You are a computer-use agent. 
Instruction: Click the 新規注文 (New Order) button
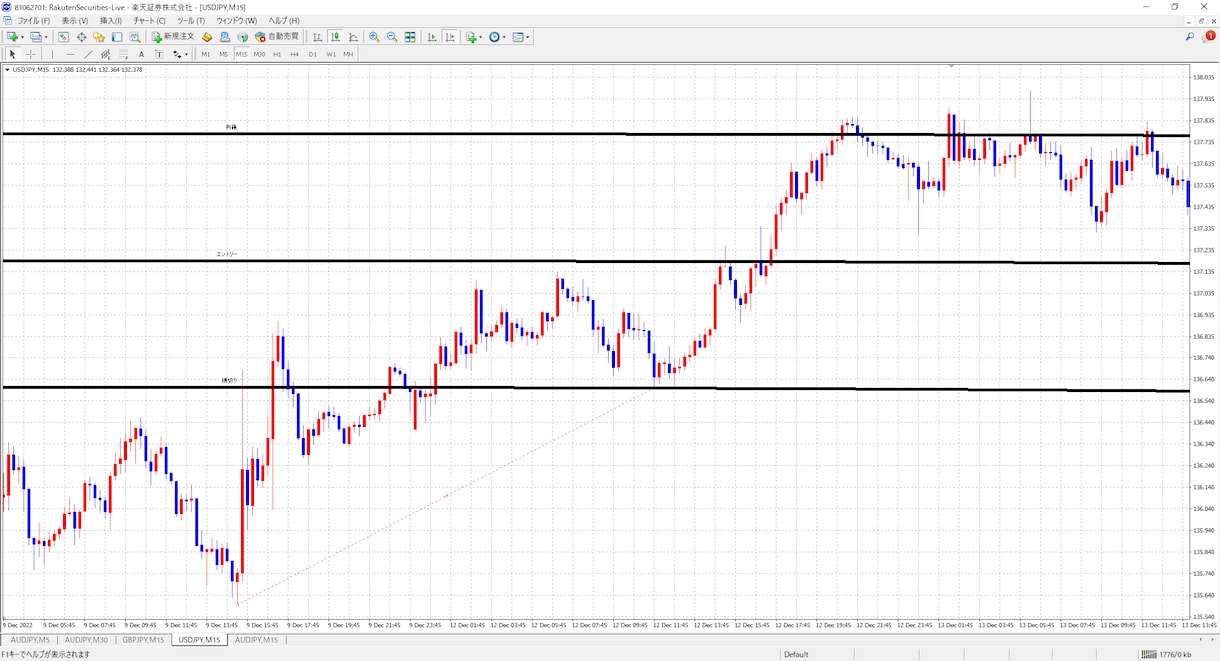pos(173,37)
